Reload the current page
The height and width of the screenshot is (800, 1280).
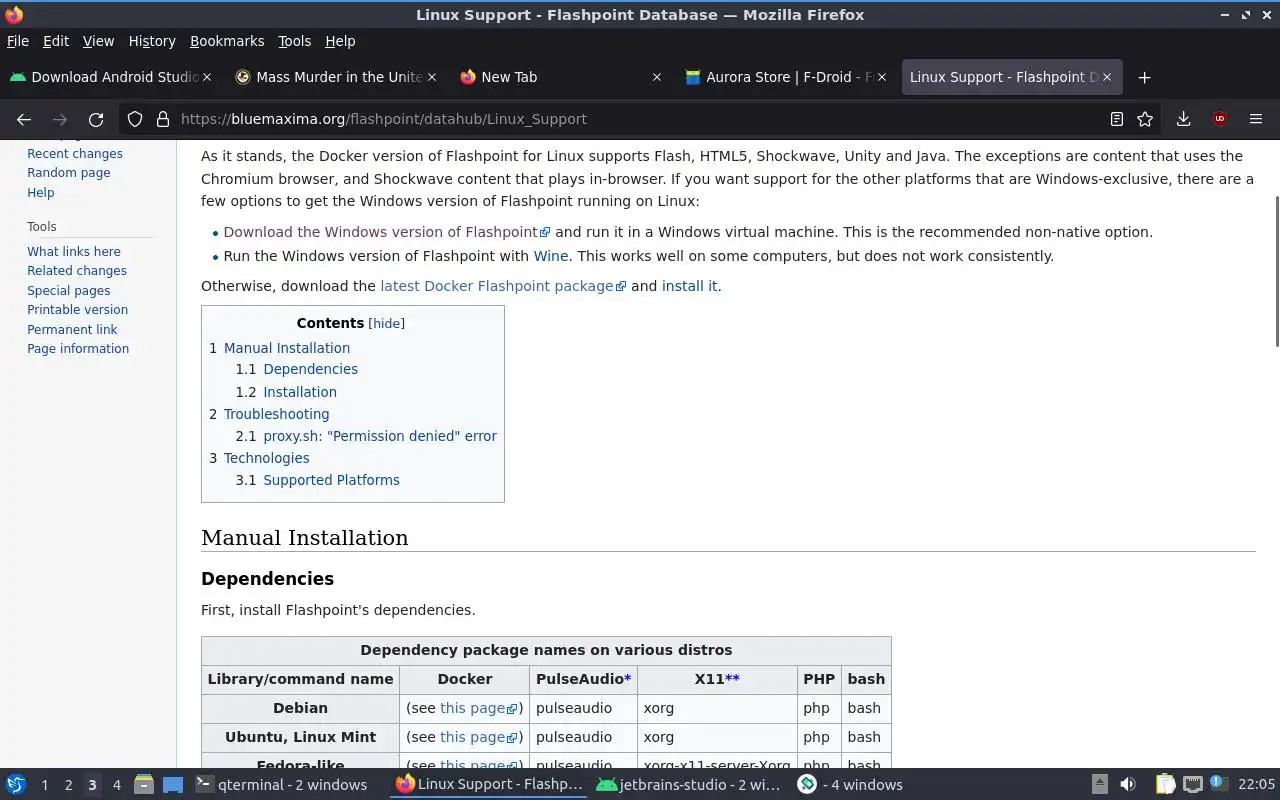(96, 119)
